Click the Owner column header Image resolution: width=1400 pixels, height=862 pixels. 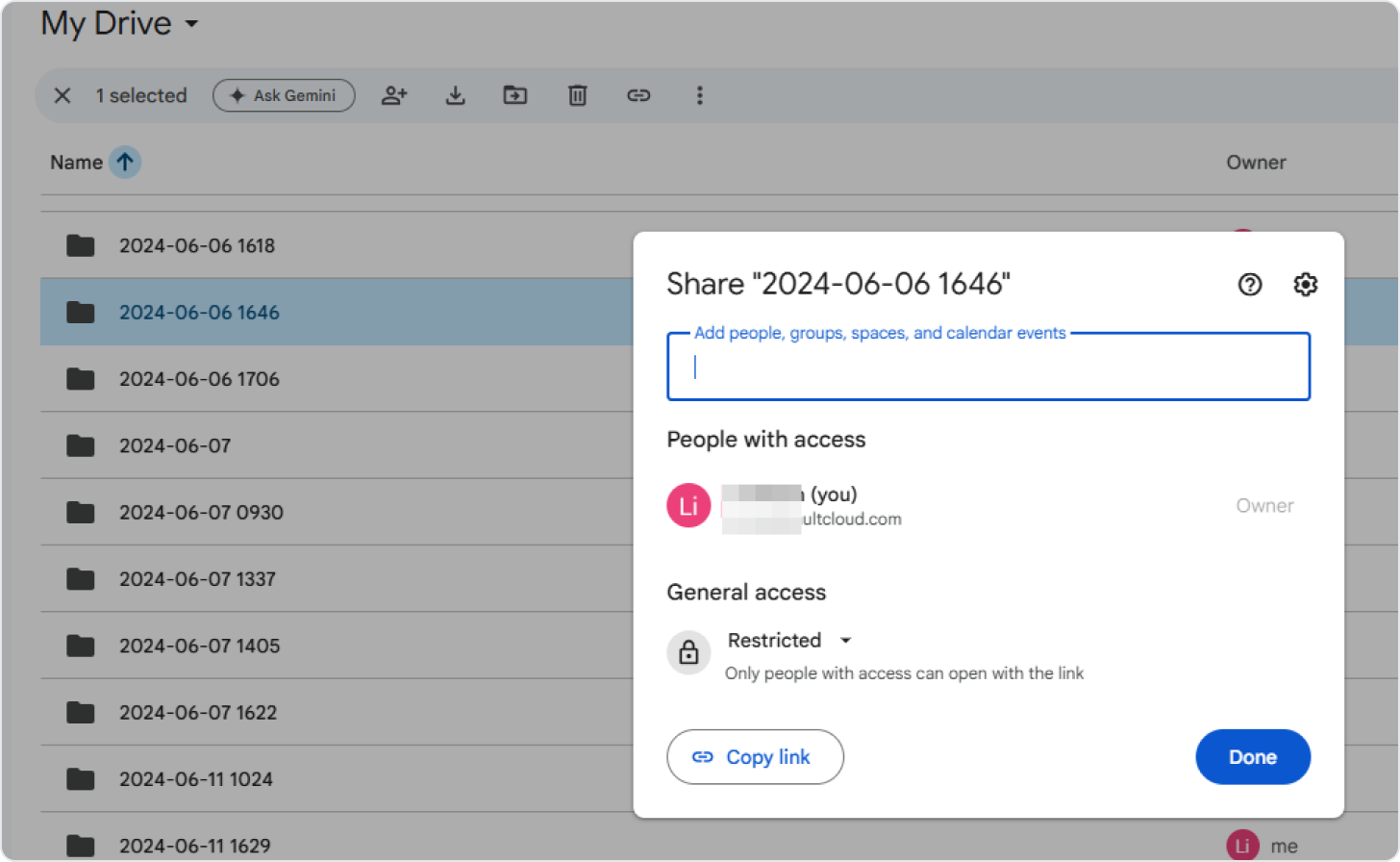click(1256, 163)
